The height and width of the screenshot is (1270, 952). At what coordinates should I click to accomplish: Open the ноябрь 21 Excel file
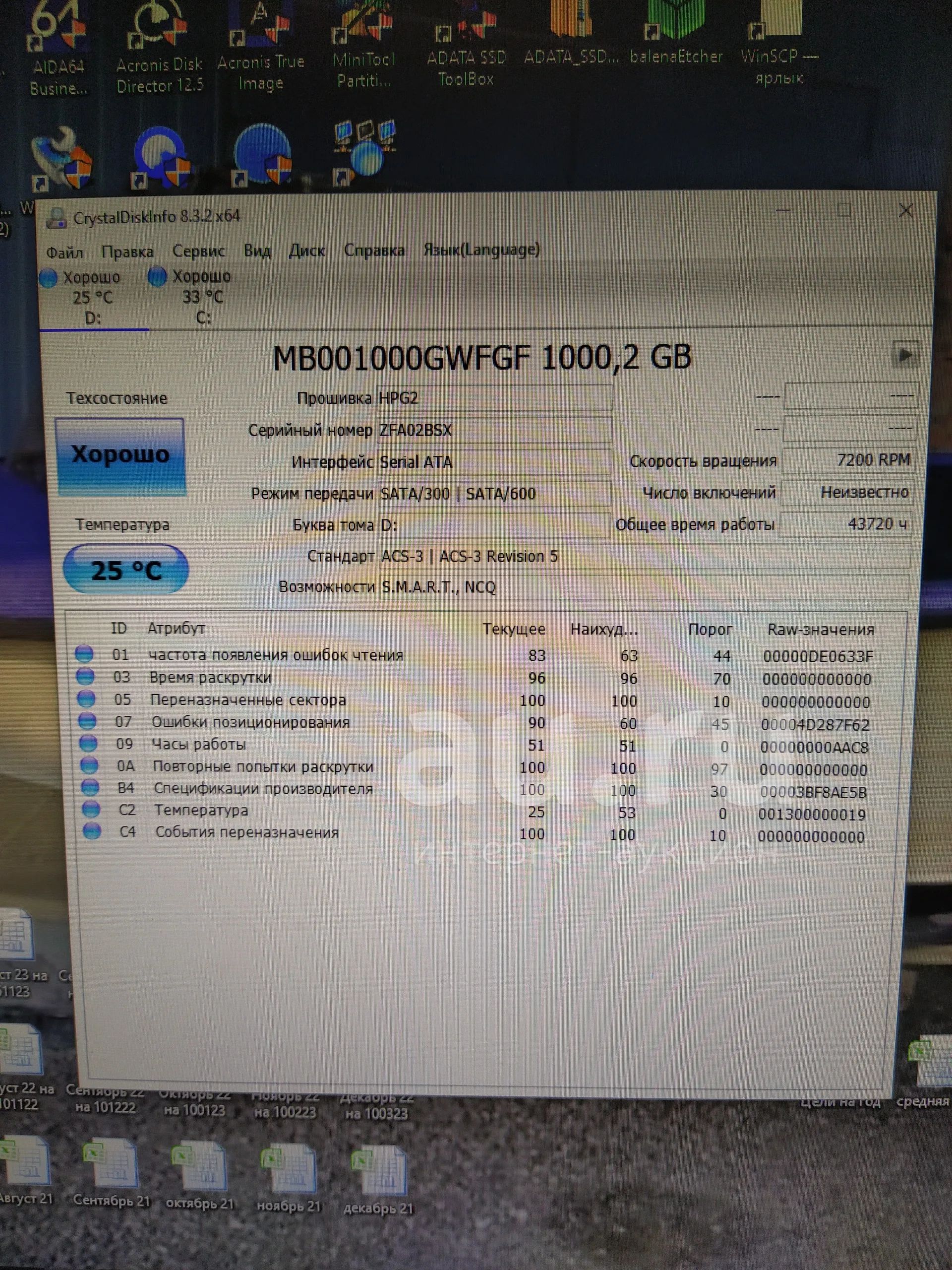coord(289,1179)
